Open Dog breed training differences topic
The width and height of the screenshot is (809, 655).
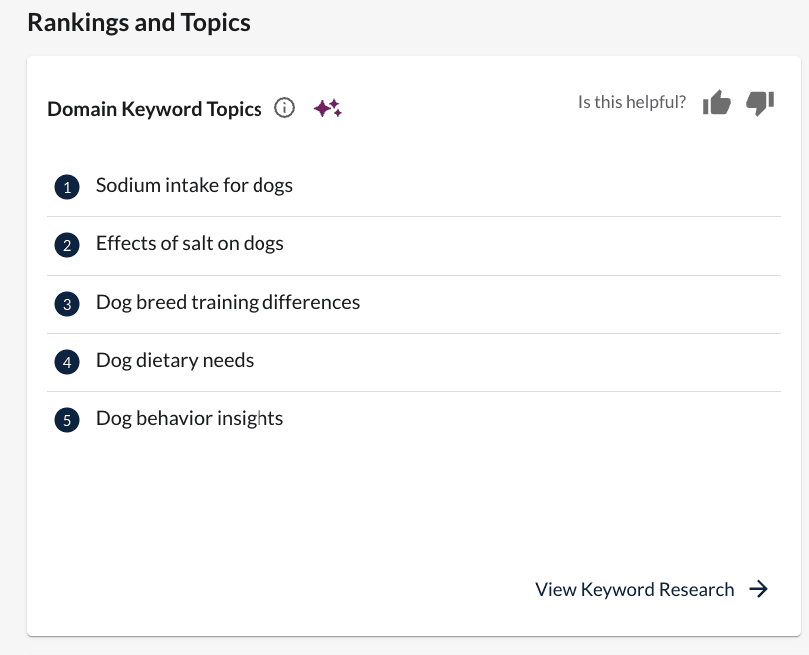[x=227, y=302]
